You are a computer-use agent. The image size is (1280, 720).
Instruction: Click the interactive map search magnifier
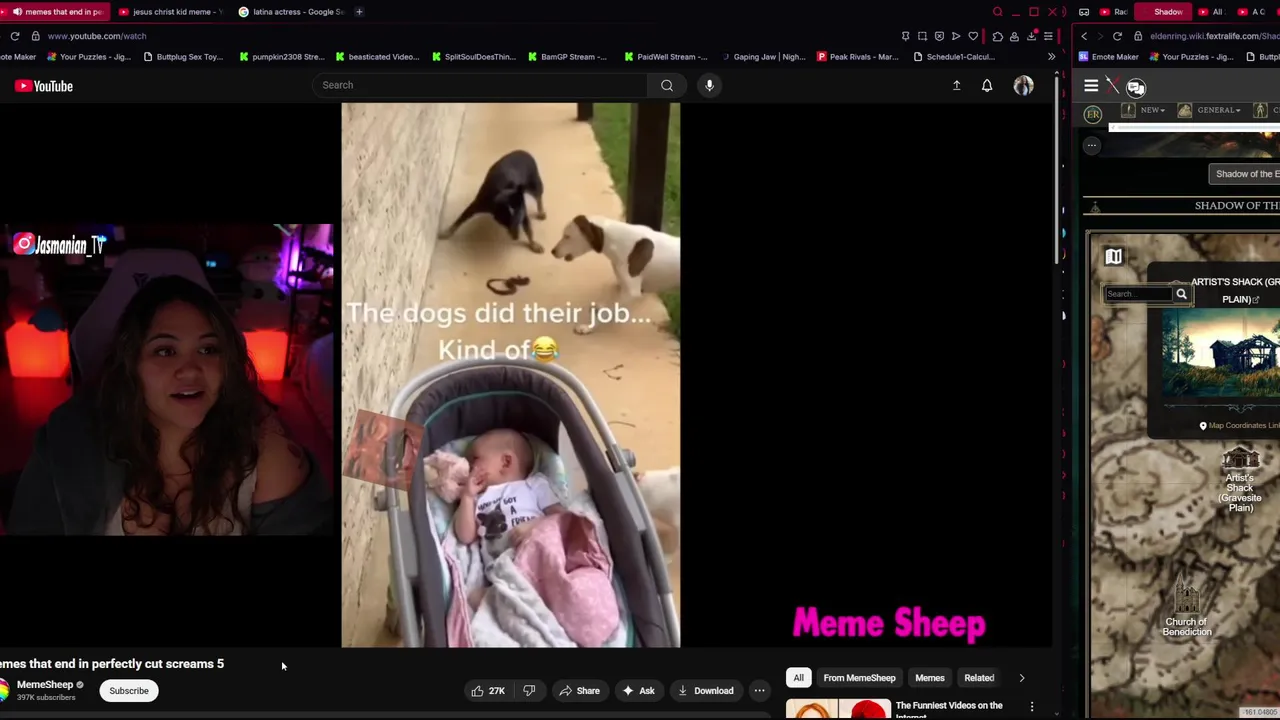1181,294
